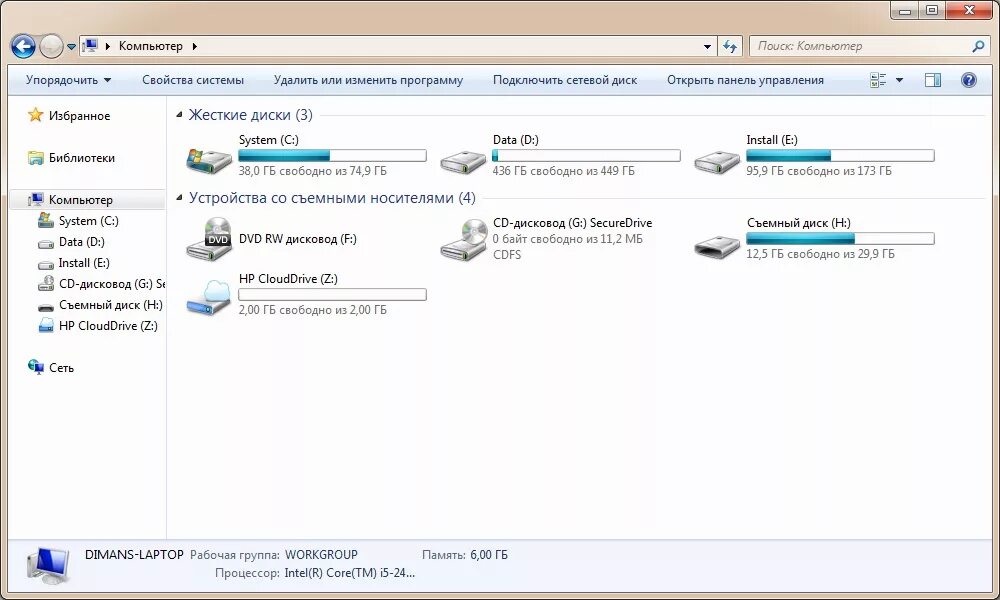Click text 38,0 ГБ свободно из 74,9 ГБ

[312, 171]
